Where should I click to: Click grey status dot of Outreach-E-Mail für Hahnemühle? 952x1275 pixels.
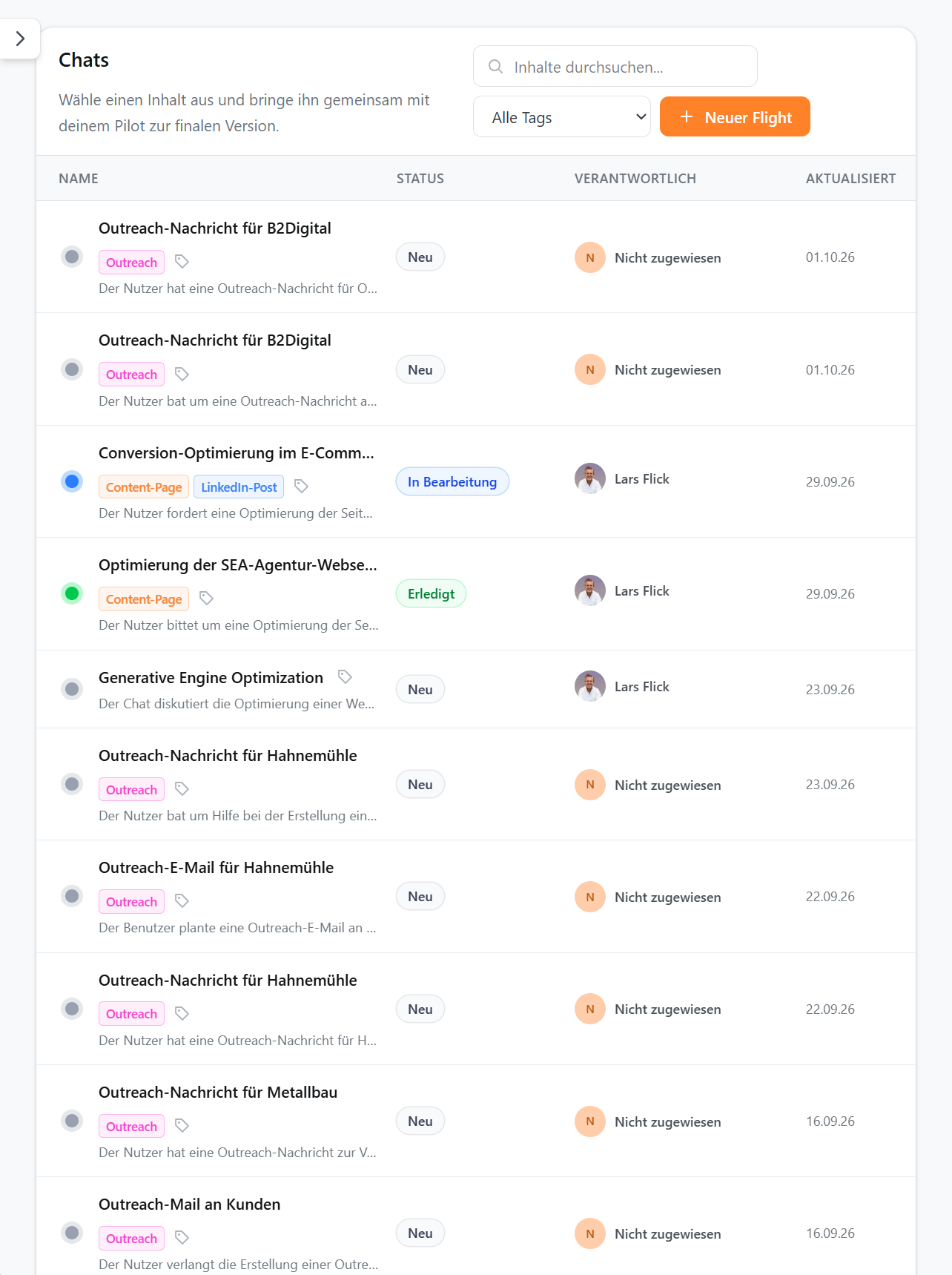(x=72, y=896)
